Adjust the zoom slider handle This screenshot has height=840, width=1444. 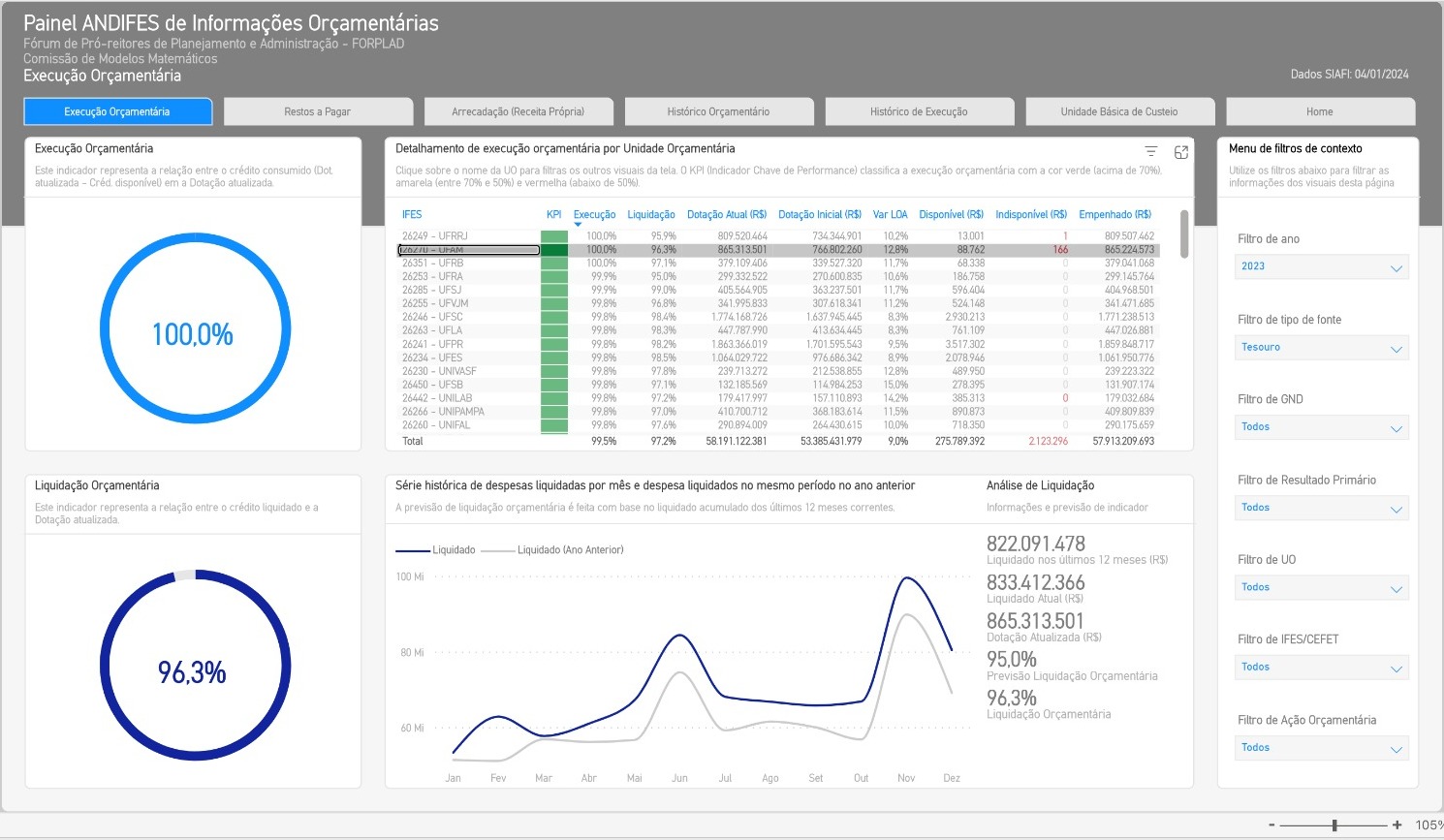coord(1334,825)
